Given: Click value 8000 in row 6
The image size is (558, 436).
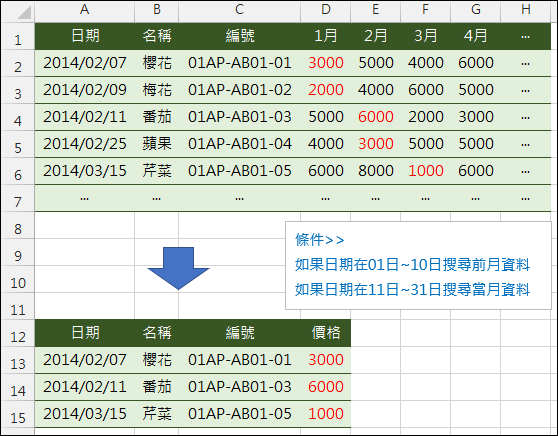Looking at the screenshot, I should click(x=375, y=171).
